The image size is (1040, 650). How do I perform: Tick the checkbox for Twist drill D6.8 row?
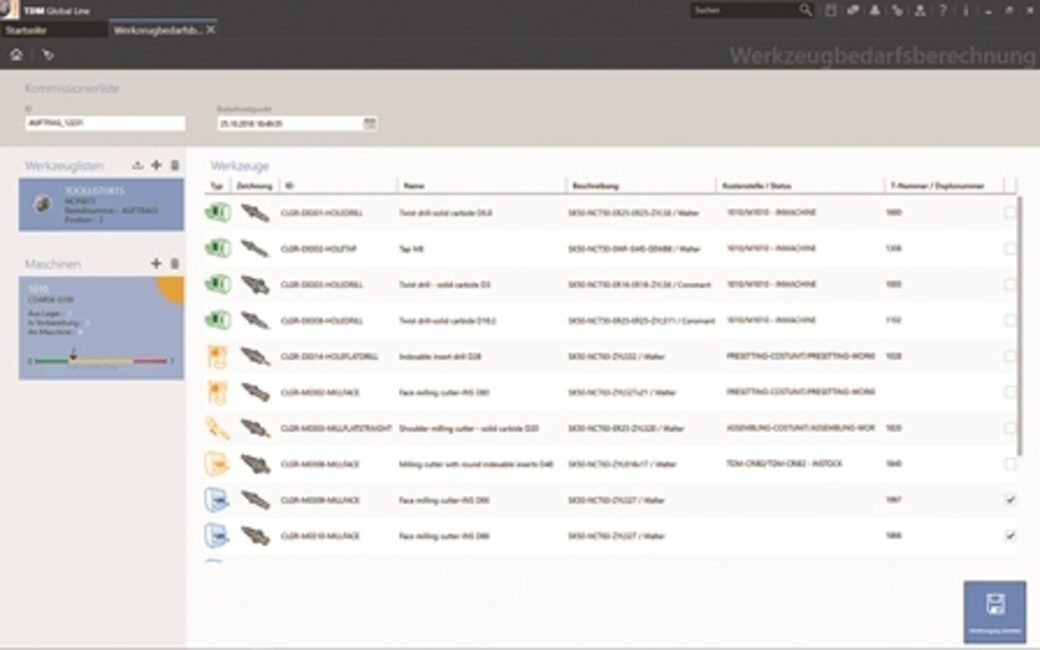pos(1010,213)
